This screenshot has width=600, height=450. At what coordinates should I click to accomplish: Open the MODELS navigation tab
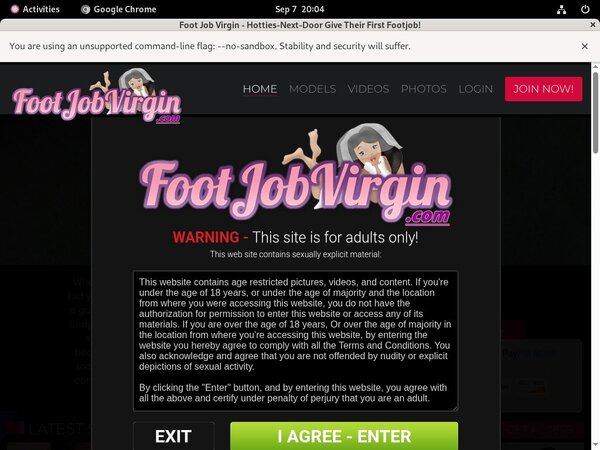(312, 89)
